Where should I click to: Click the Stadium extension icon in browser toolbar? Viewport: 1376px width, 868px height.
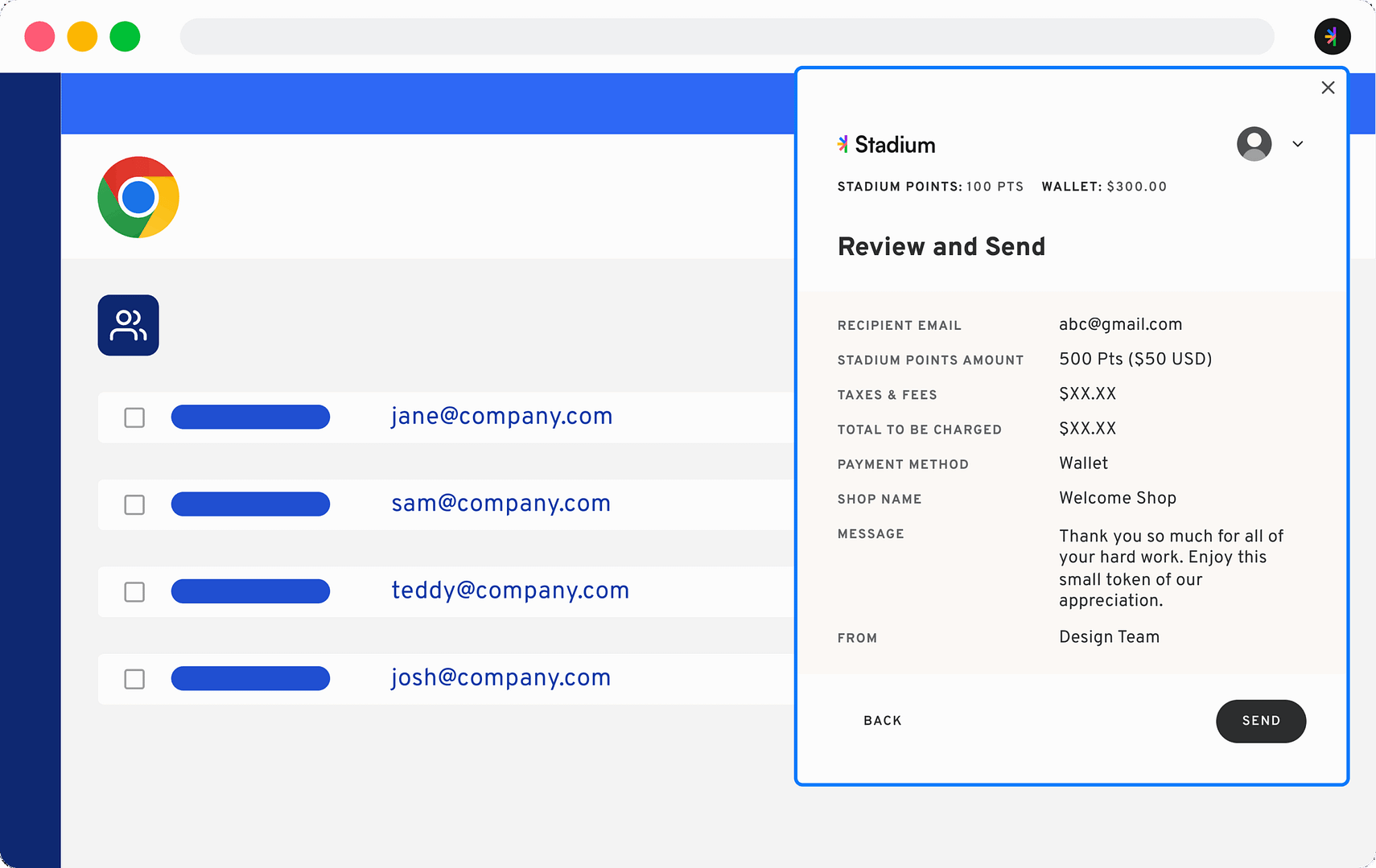click(1332, 36)
